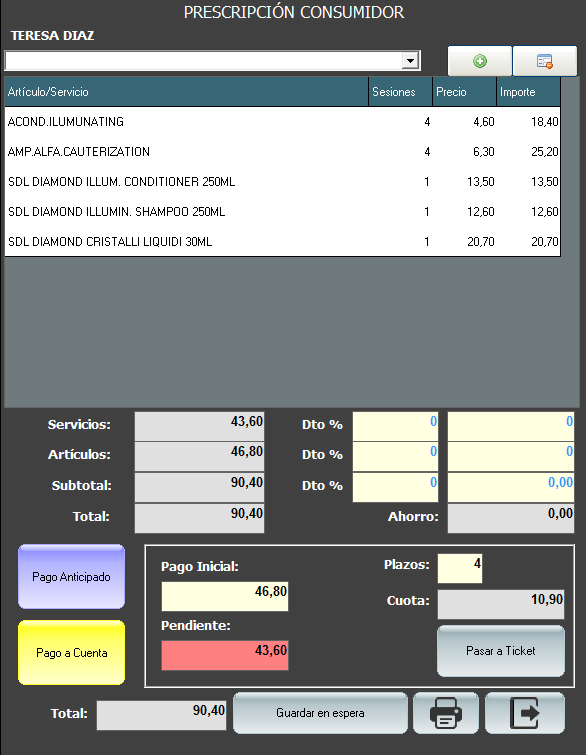This screenshot has height=755, width=586.
Task: Click the Plazos input field
Action: tap(460, 568)
